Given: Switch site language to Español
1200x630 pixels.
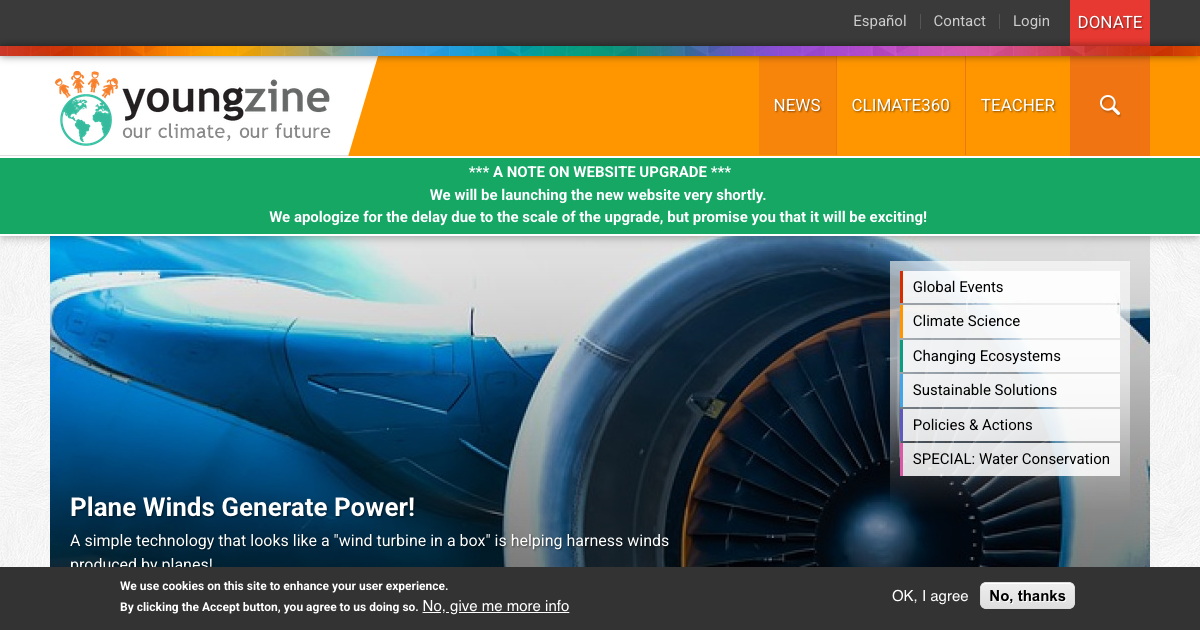Looking at the screenshot, I should (x=879, y=21).
